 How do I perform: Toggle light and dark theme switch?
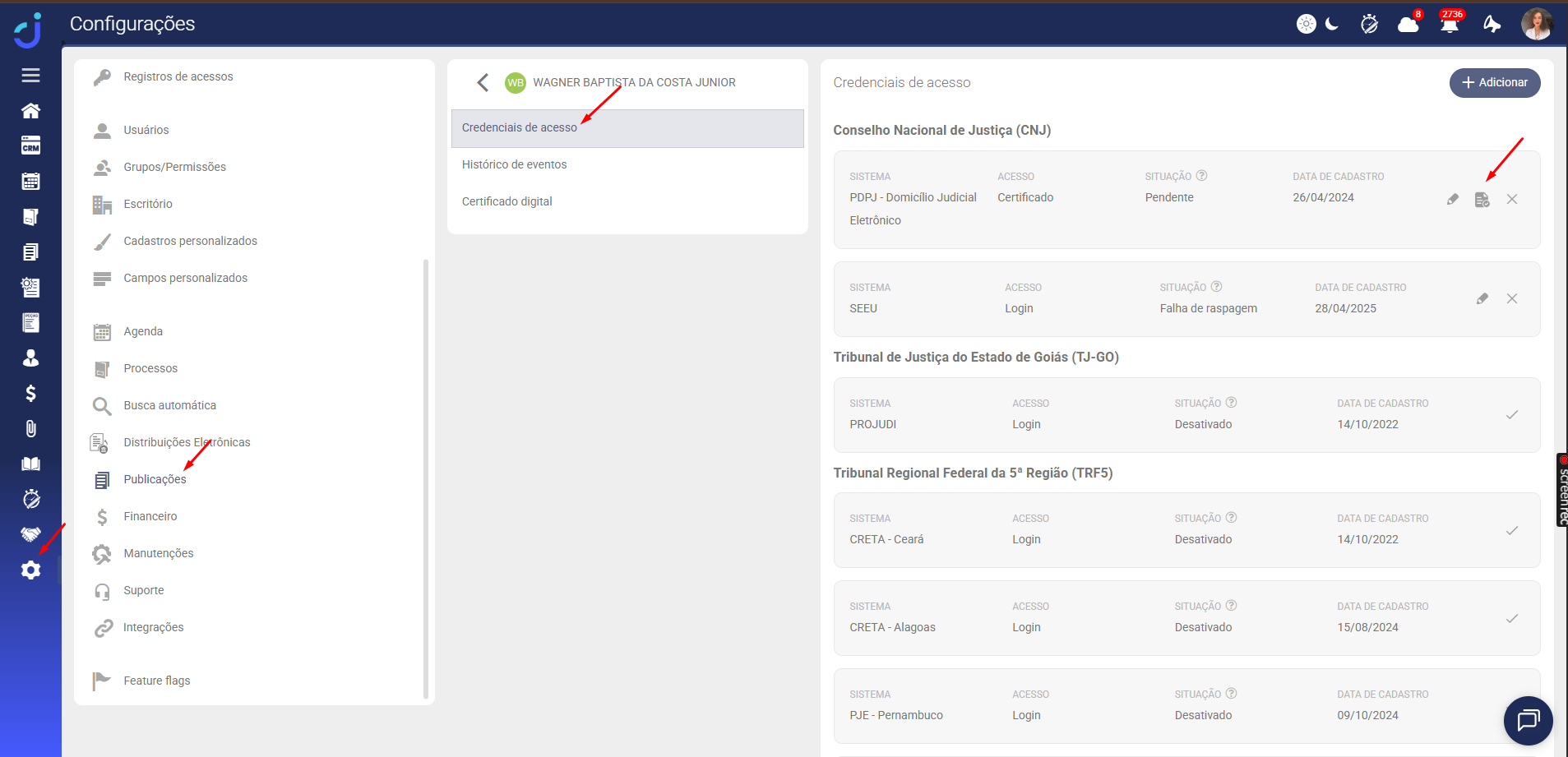click(1318, 24)
